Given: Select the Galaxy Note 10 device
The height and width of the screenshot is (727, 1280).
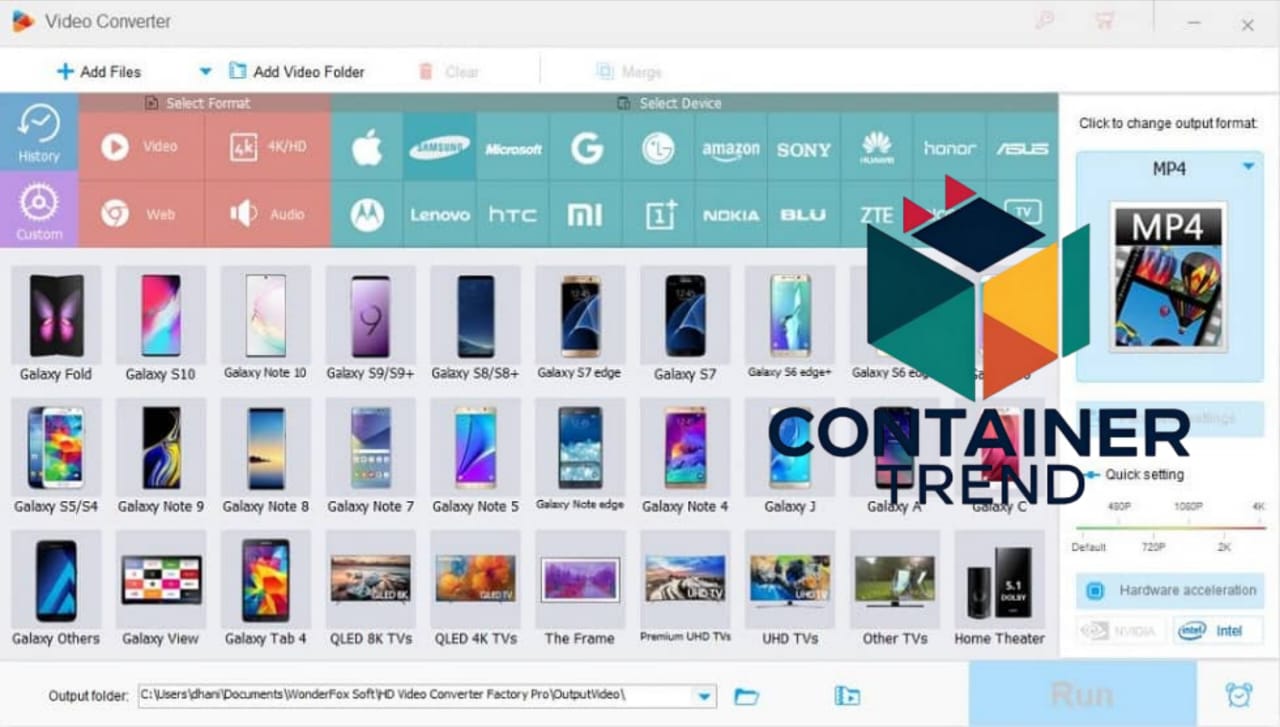Looking at the screenshot, I should [x=265, y=324].
